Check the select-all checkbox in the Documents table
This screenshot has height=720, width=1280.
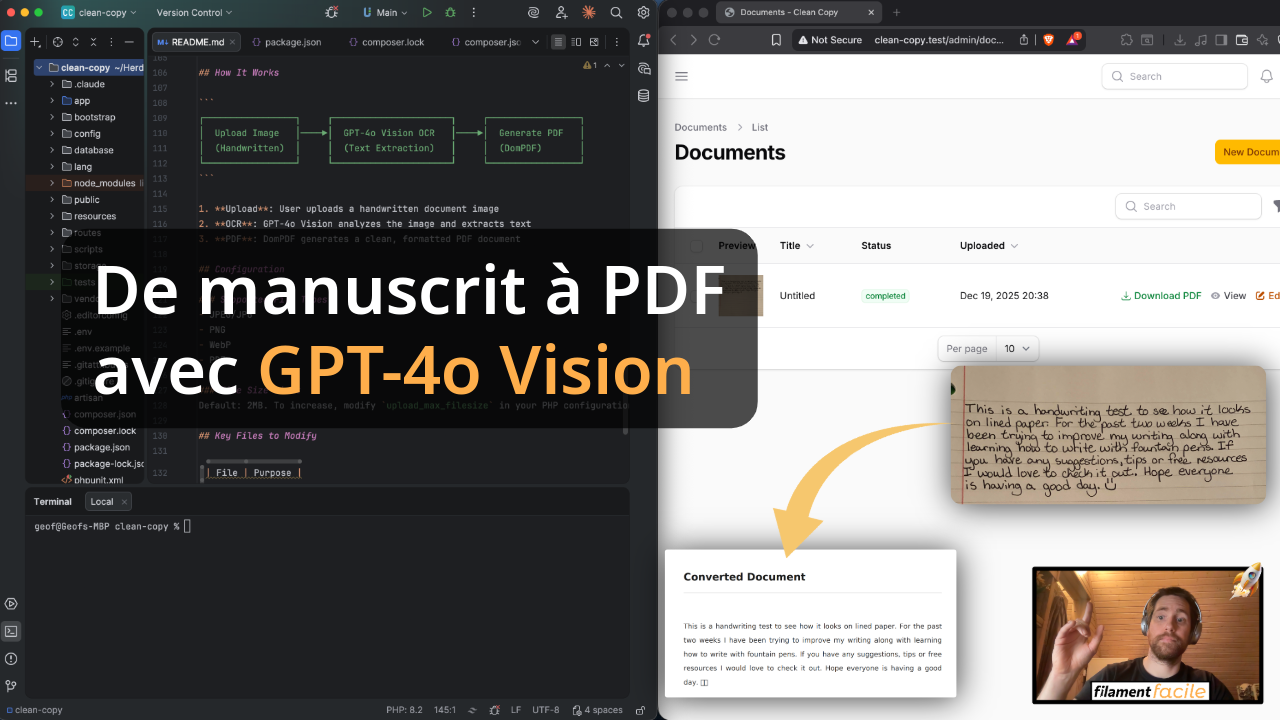click(696, 245)
